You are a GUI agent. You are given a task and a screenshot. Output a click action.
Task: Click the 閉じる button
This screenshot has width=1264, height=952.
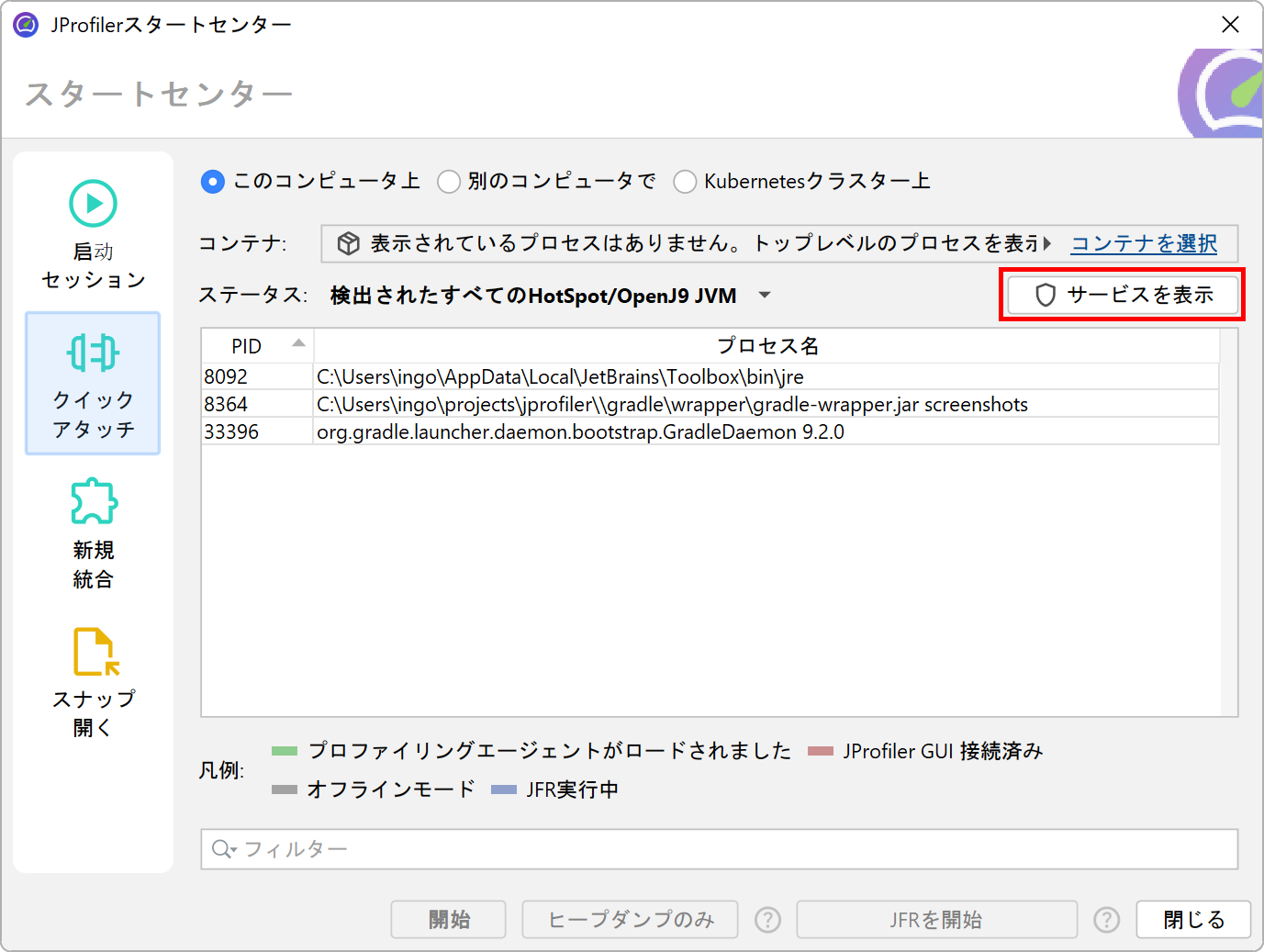[1192, 920]
